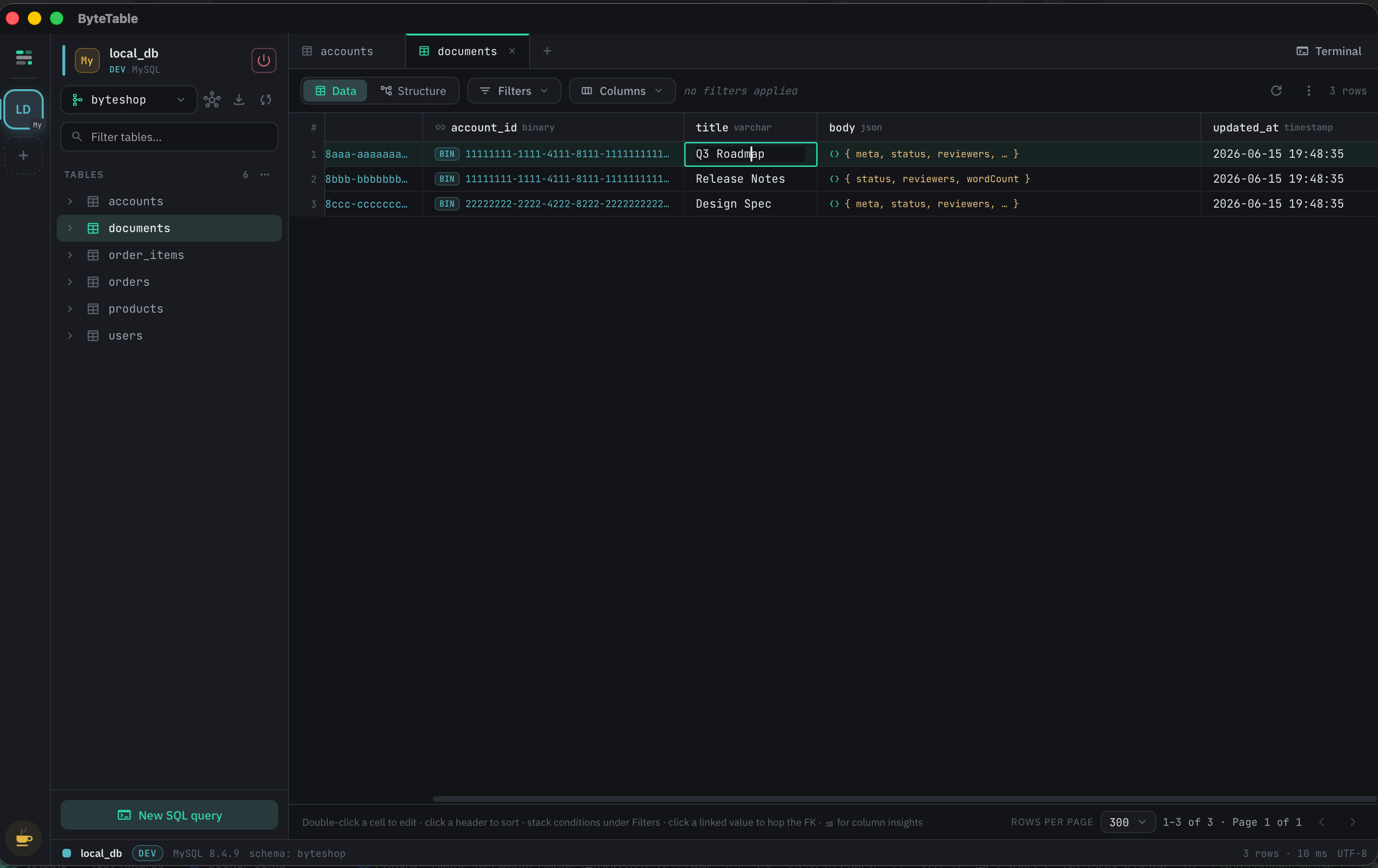Click the download export icon

coord(239,99)
